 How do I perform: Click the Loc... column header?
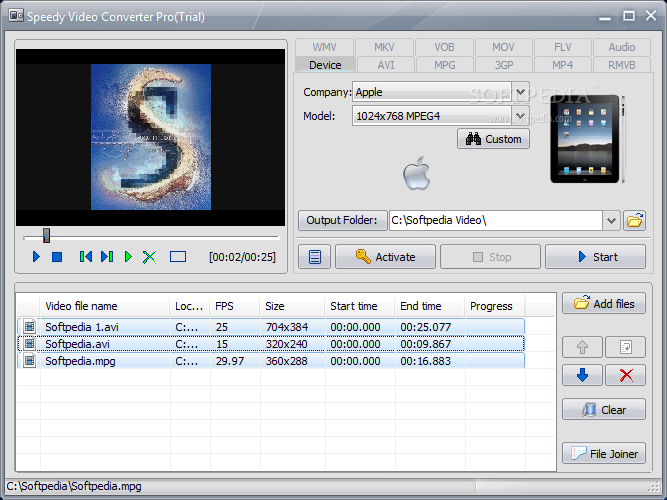190,306
